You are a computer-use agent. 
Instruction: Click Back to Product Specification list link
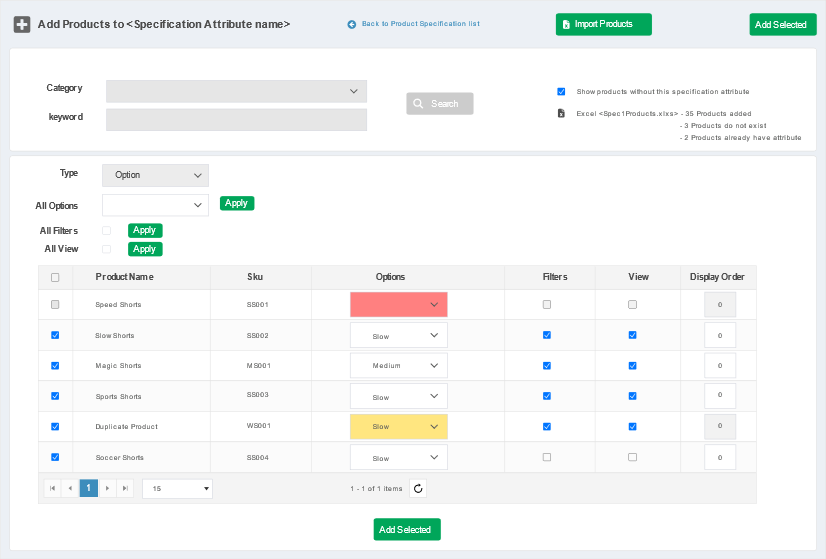pyautogui.click(x=413, y=24)
